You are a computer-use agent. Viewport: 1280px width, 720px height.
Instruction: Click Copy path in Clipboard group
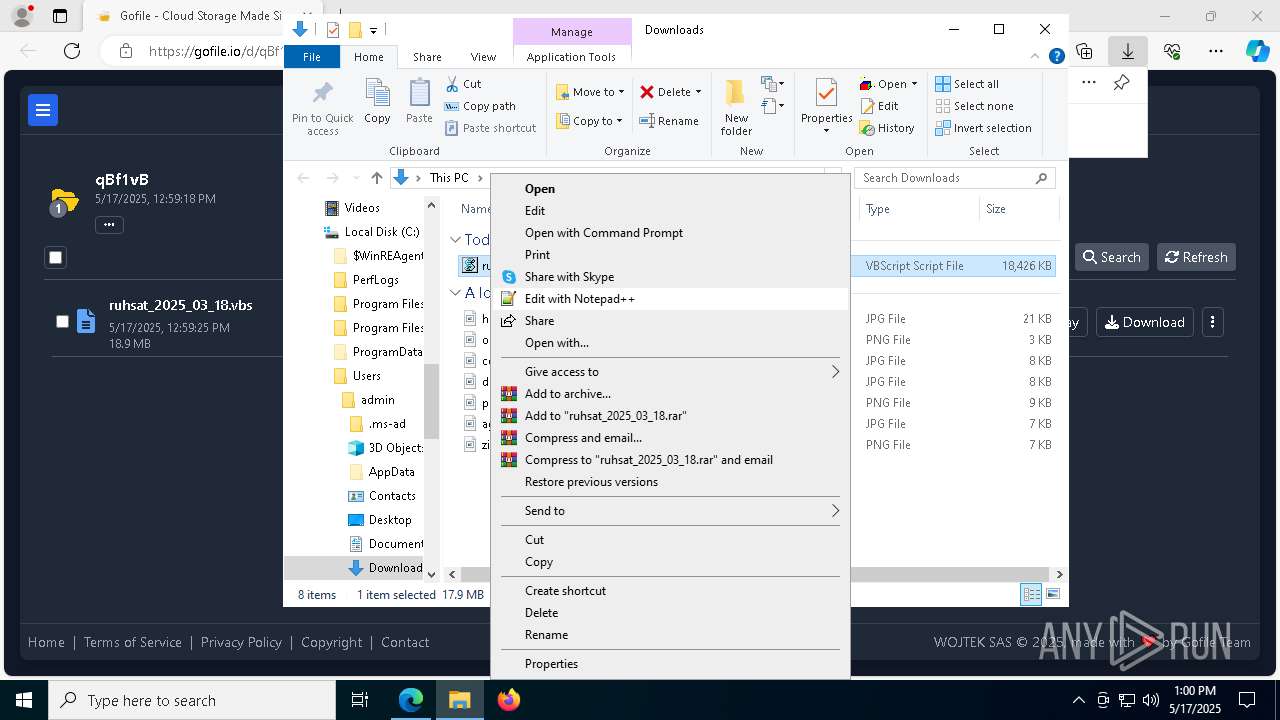pos(480,106)
